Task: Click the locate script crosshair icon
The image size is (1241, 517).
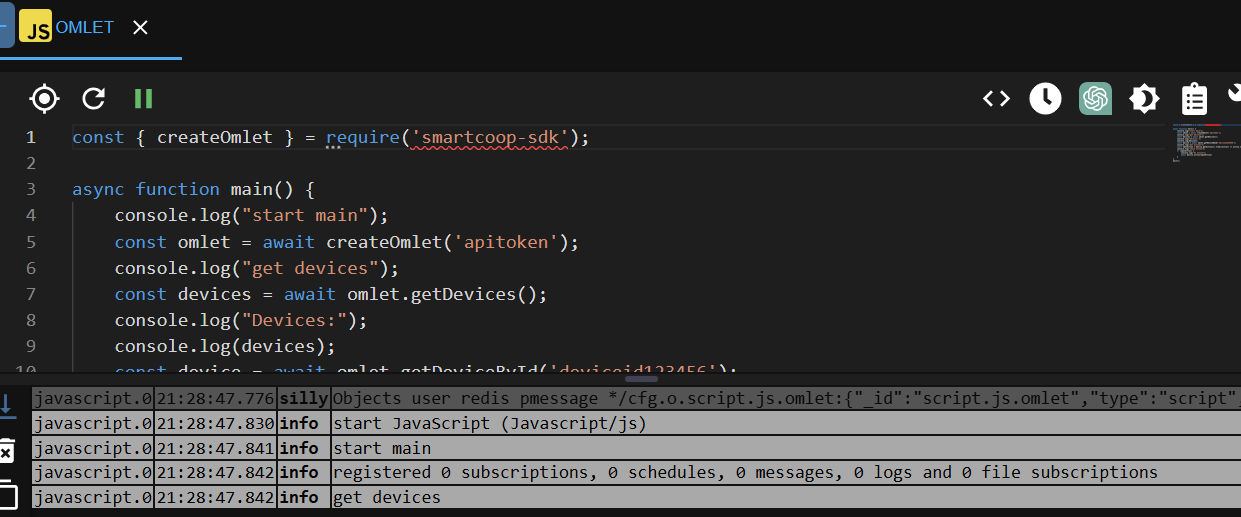Action: [44, 98]
